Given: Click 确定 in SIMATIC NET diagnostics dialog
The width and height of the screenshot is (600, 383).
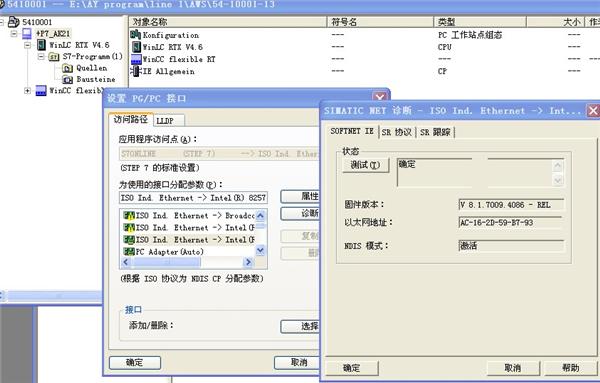Looking at the screenshot, I should coord(351,368).
